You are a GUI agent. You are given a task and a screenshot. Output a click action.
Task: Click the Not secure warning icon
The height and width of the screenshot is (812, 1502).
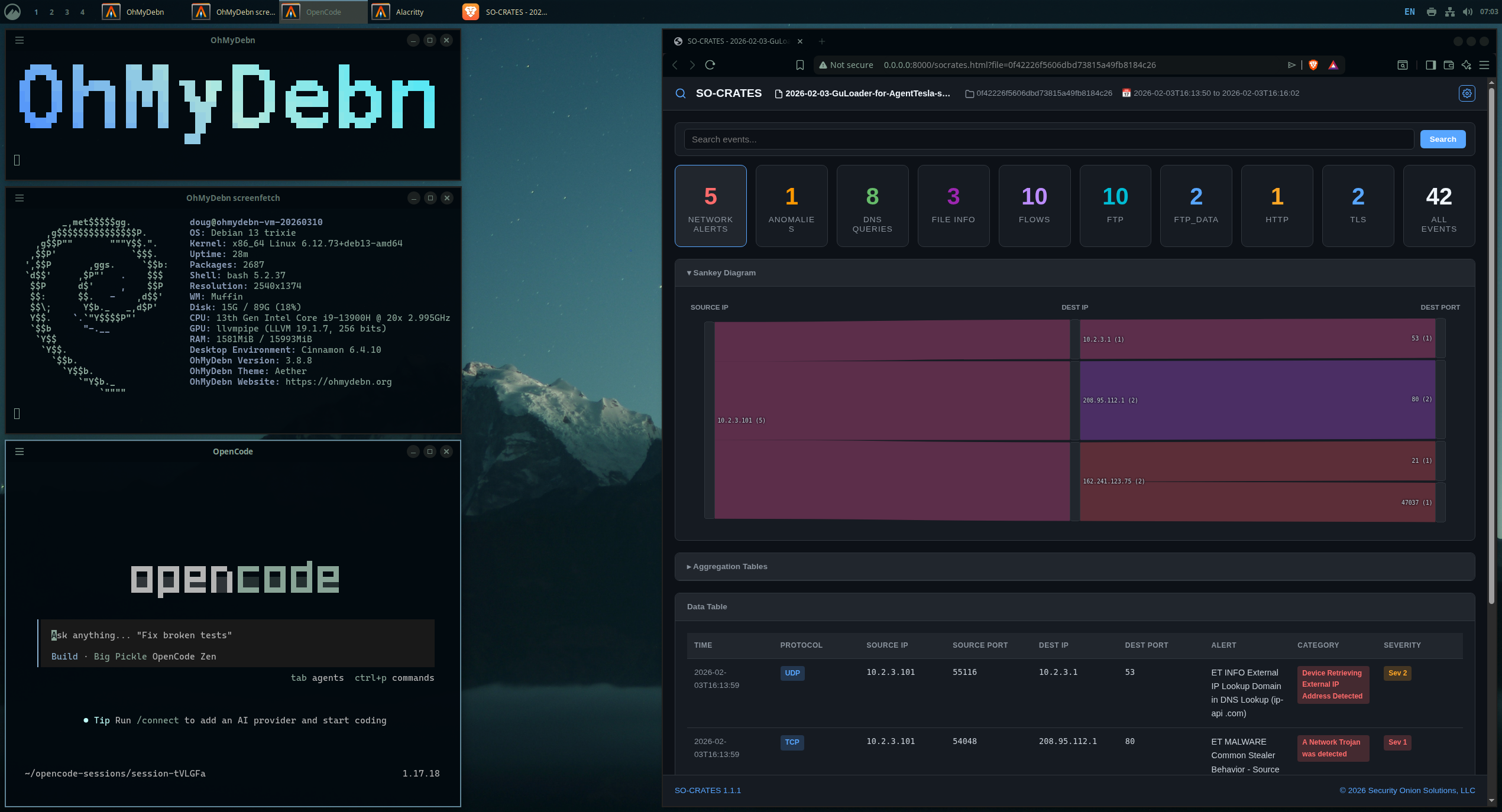point(823,65)
